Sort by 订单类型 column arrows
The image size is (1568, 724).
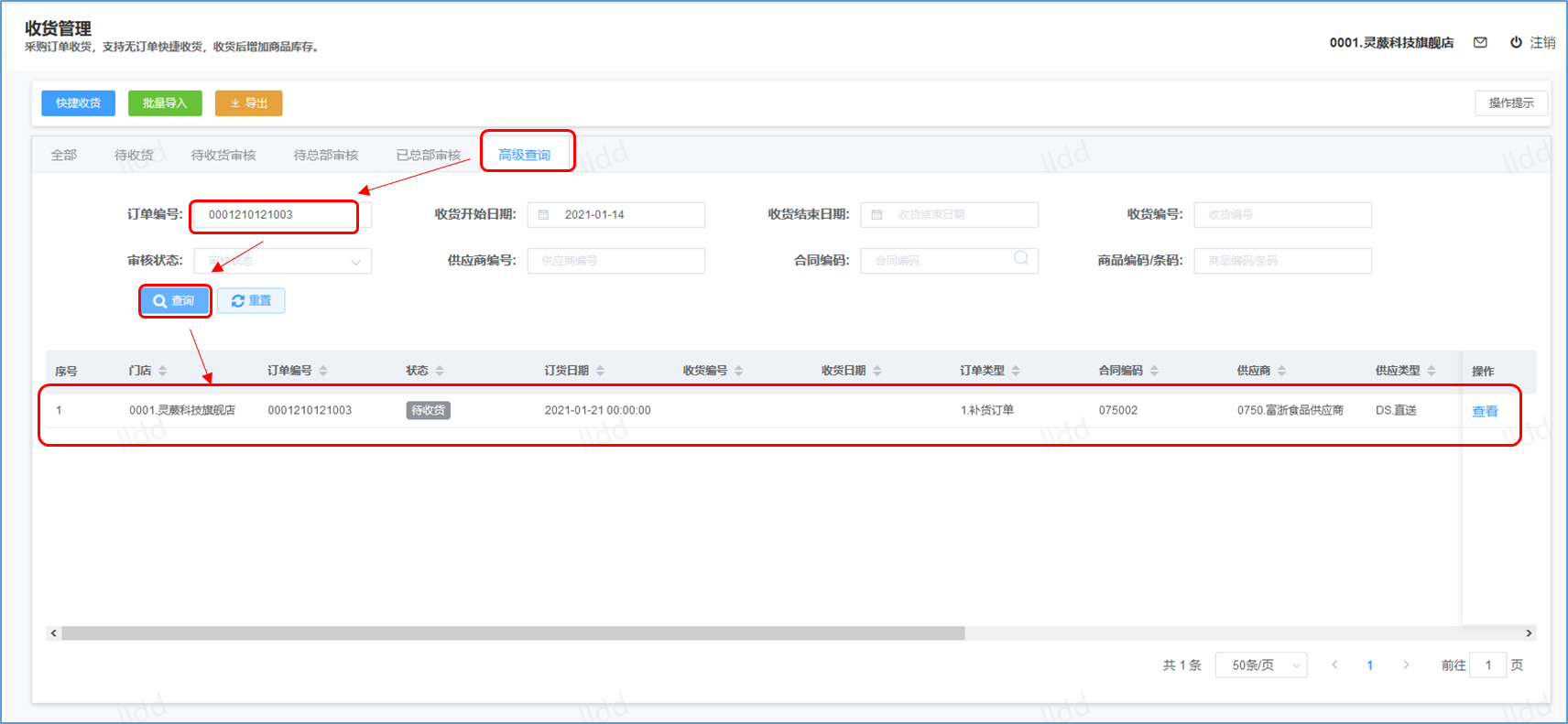coord(1016,371)
